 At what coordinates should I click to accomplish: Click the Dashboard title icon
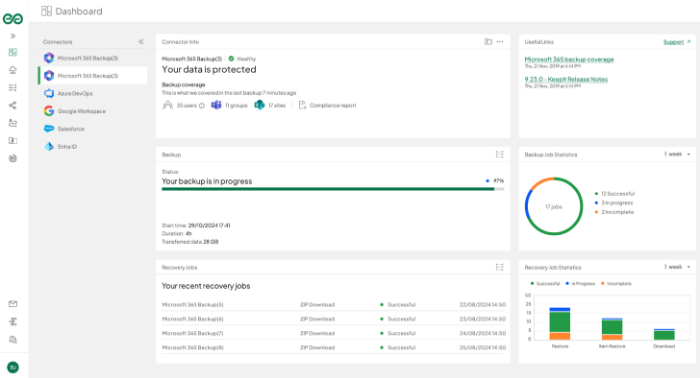coord(46,11)
